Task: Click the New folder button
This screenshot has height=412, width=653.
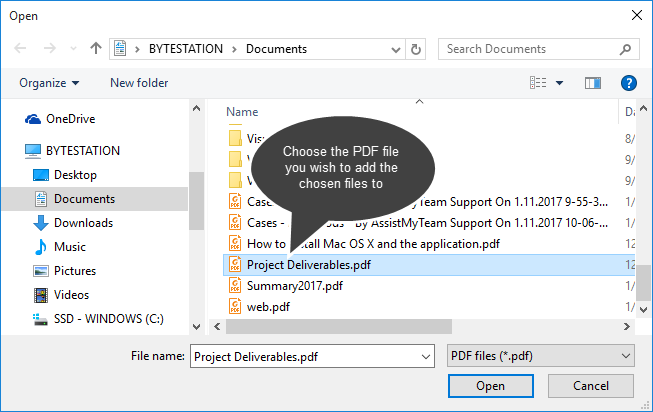Action: [x=139, y=83]
